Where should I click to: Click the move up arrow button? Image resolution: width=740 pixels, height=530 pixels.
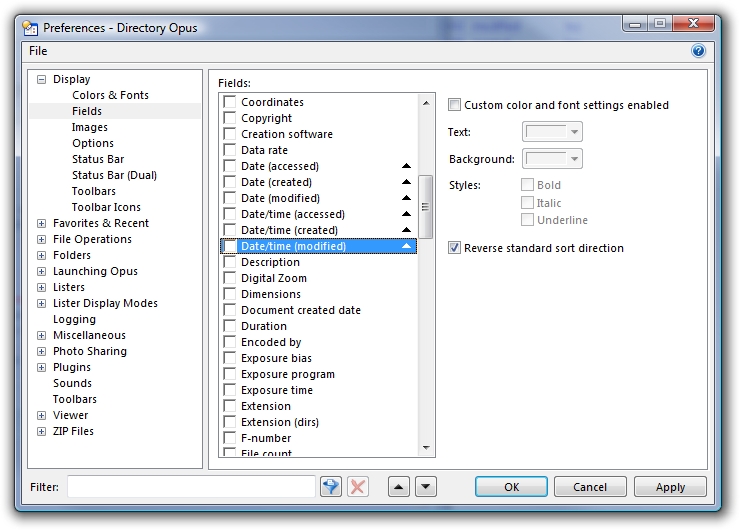[399, 487]
